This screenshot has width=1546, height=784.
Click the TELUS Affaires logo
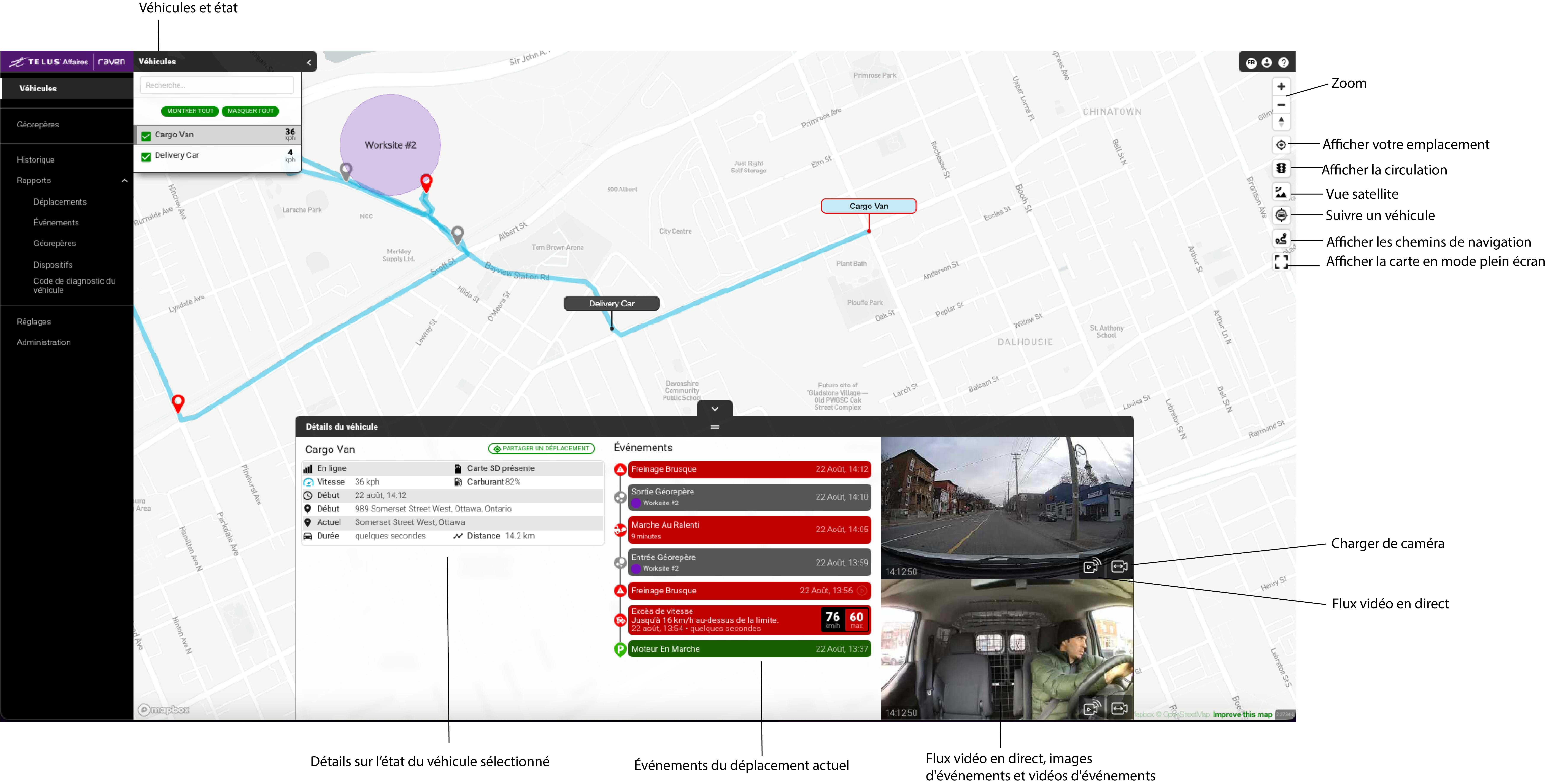tap(49, 62)
